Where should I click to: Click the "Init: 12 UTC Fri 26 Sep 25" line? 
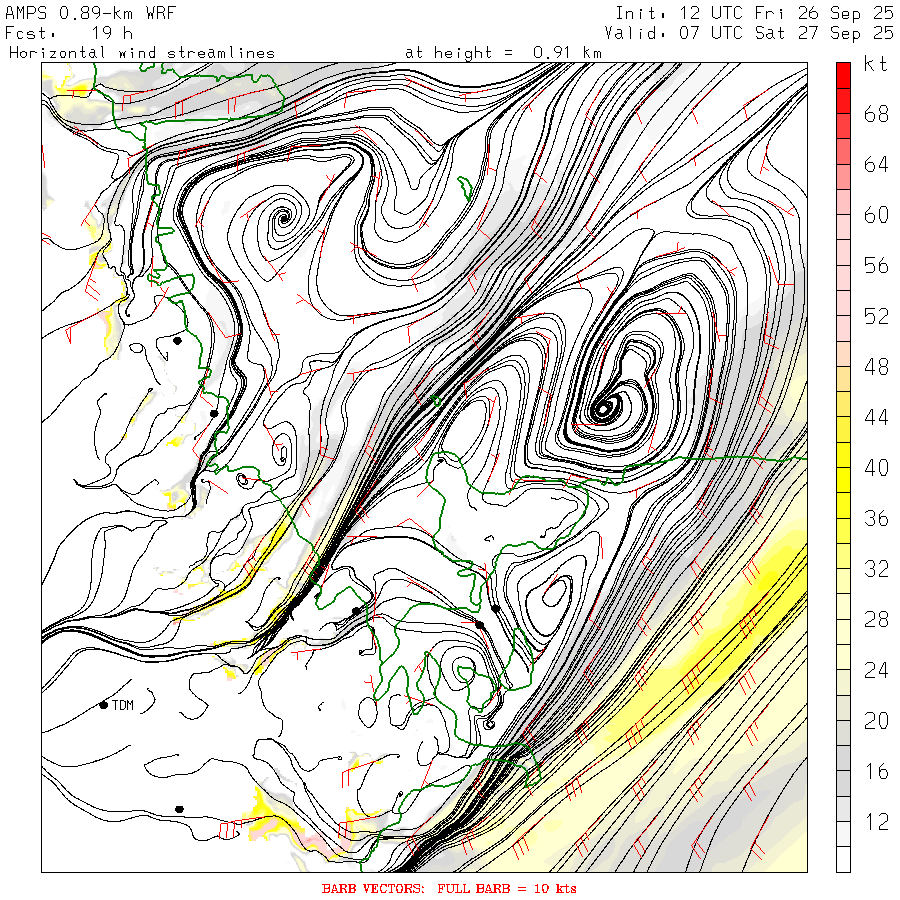tap(754, 13)
